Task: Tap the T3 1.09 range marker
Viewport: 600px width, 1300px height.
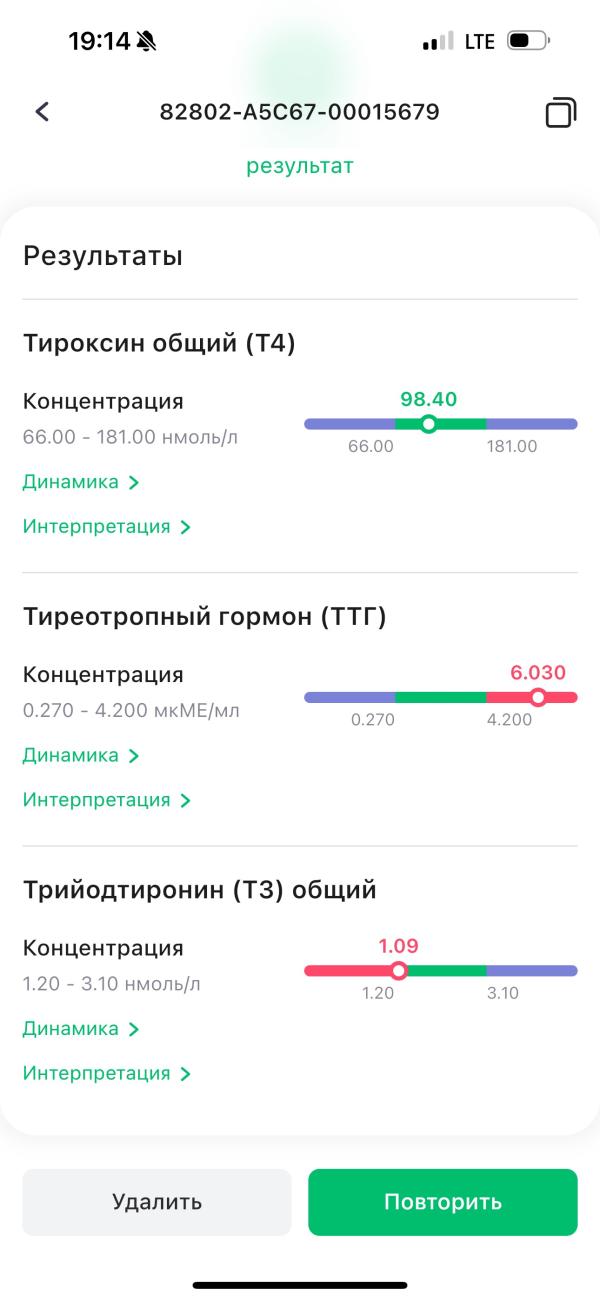Action: 398,970
